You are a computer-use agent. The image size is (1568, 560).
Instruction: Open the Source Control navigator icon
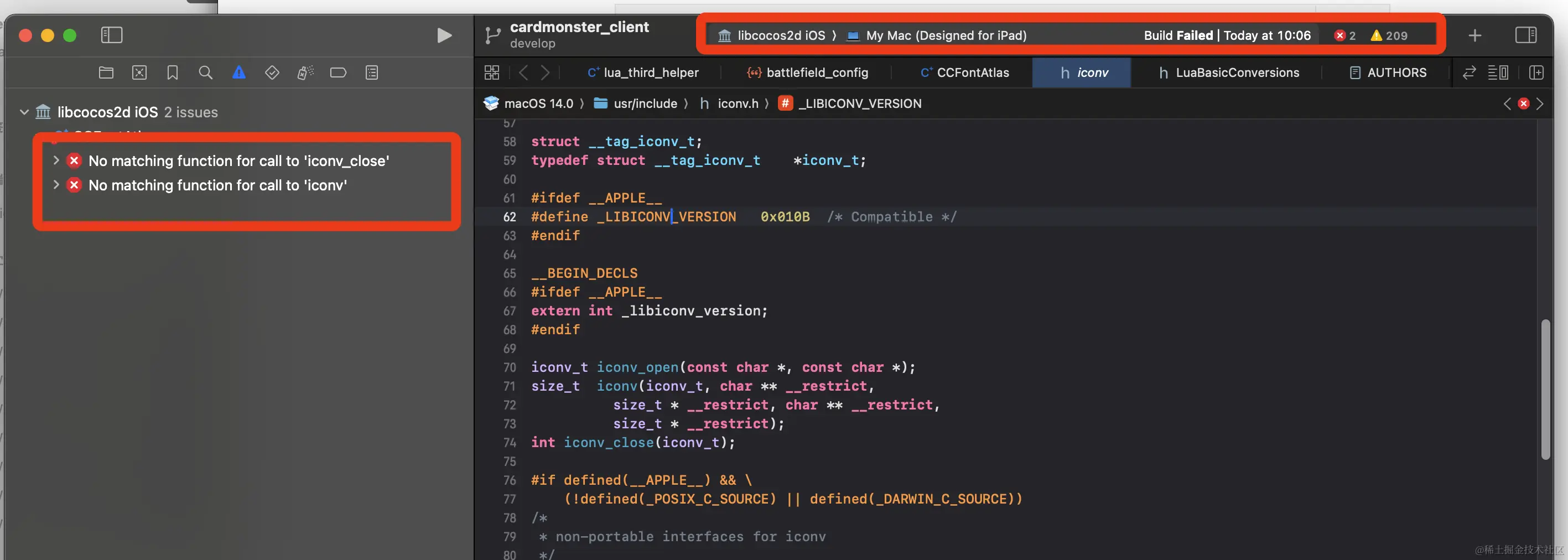[139, 72]
